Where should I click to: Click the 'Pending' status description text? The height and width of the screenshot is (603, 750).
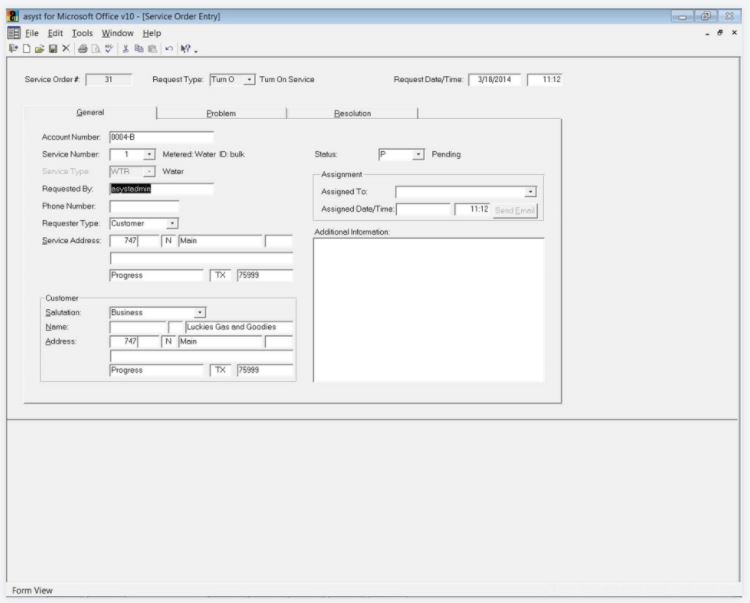(446, 154)
